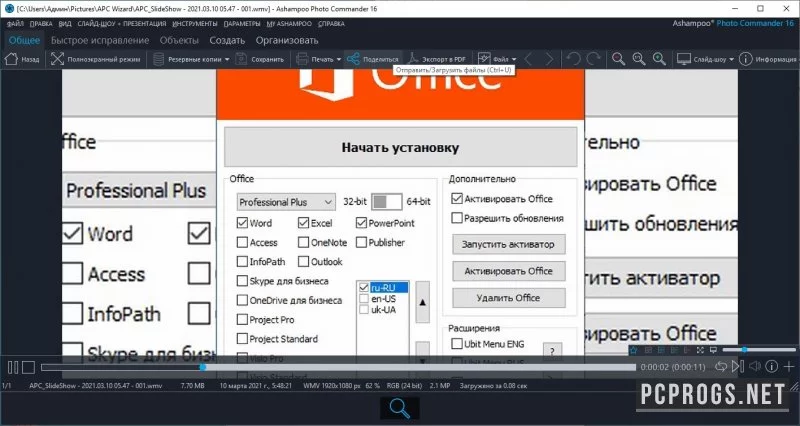The width and height of the screenshot is (800, 426).
Task: Toggle the PowerPoint checkbox
Action: tap(361, 223)
